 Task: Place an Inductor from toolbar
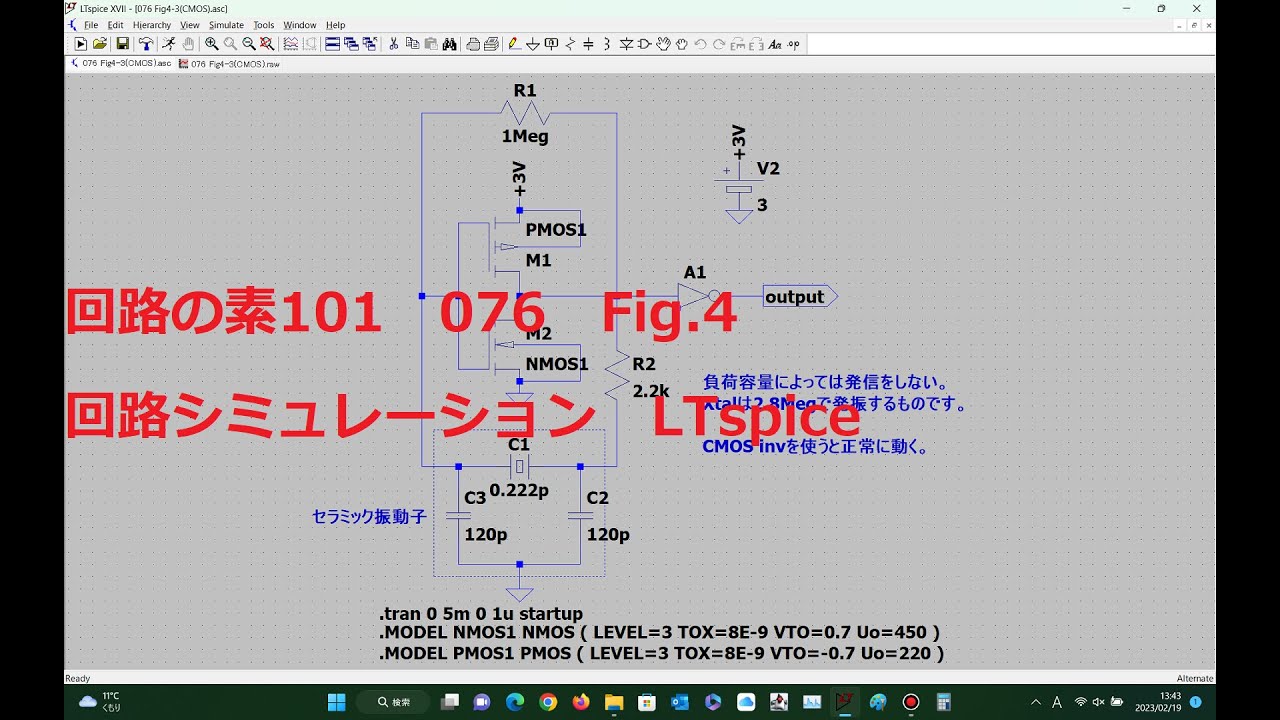click(x=607, y=44)
